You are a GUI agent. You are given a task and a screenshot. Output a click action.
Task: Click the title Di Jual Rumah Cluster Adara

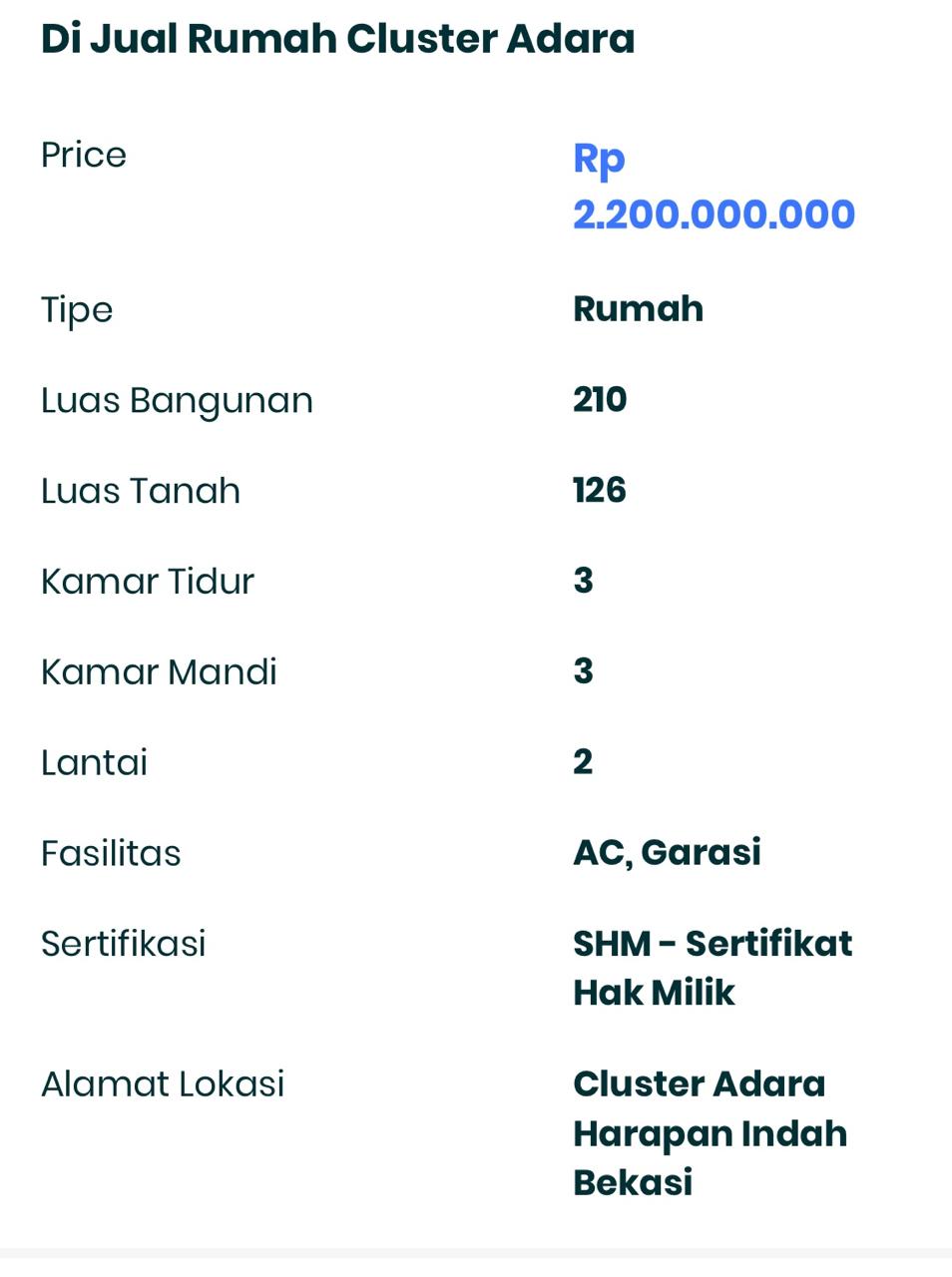337,39
